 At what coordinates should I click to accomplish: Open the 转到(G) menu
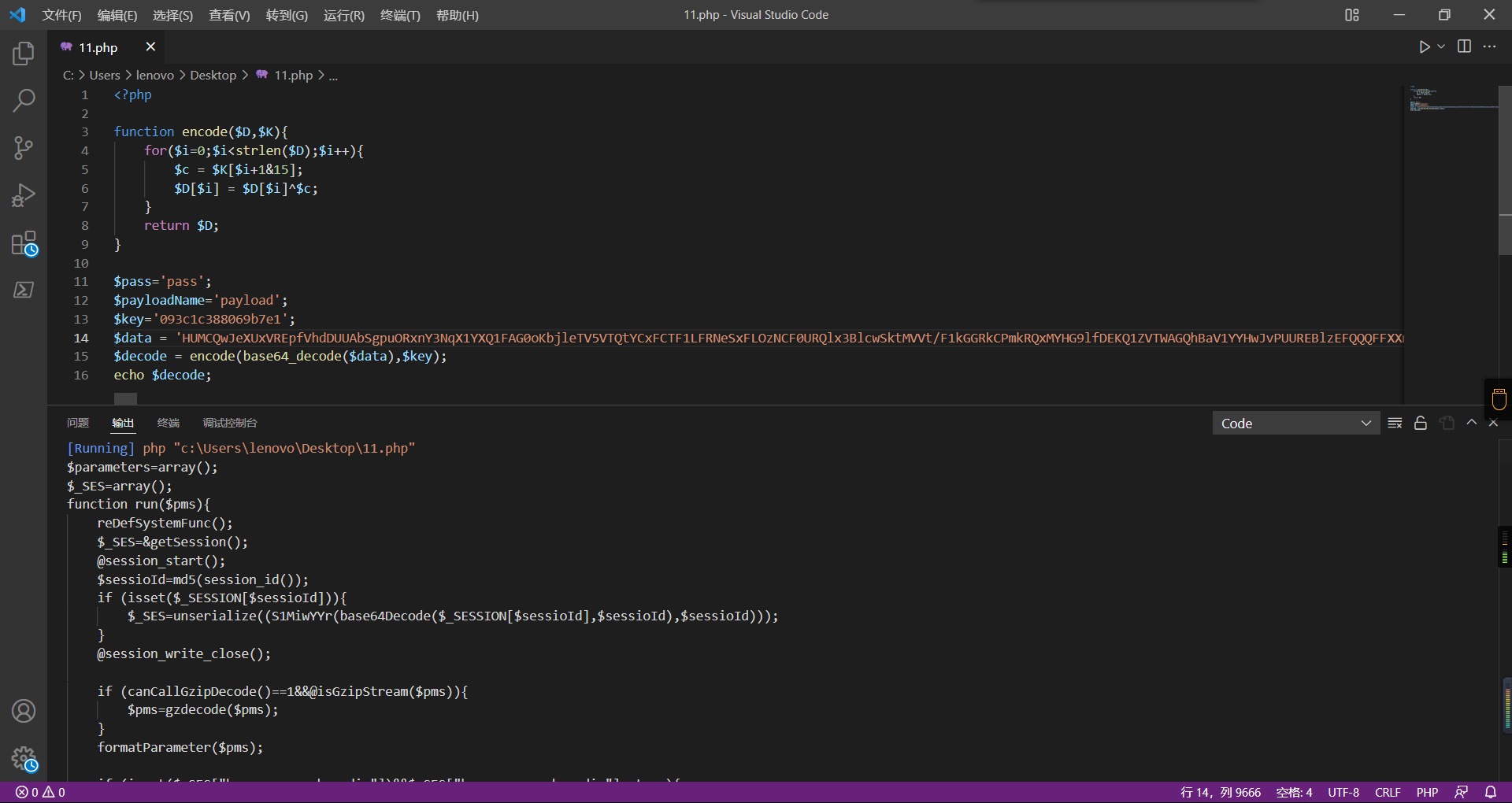287,15
